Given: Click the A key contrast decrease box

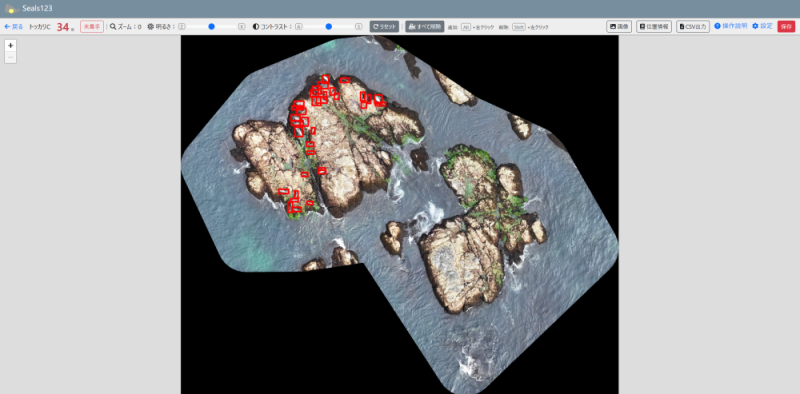Looking at the screenshot, I should (x=298, y=27).
